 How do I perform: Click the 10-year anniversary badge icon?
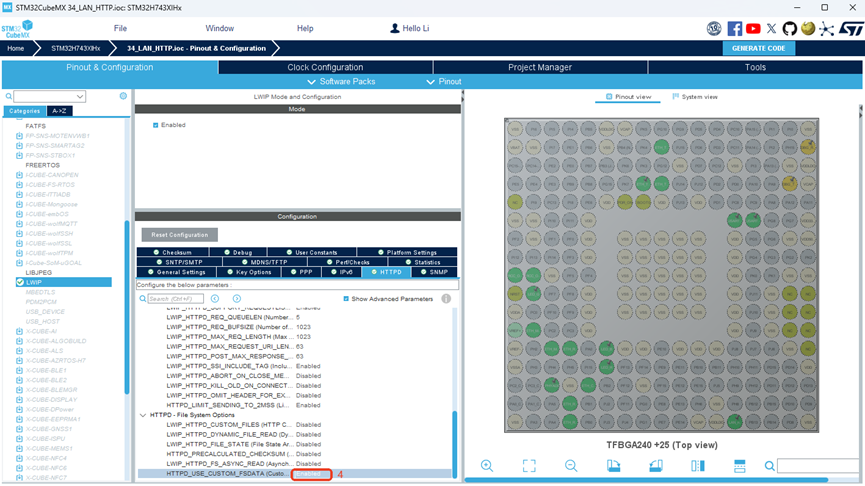(714, 29)
